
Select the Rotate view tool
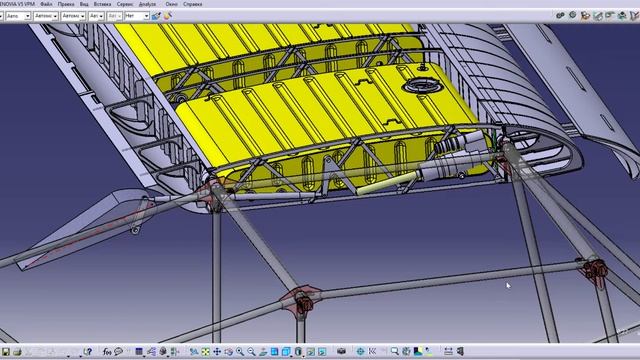click(228, 351)
